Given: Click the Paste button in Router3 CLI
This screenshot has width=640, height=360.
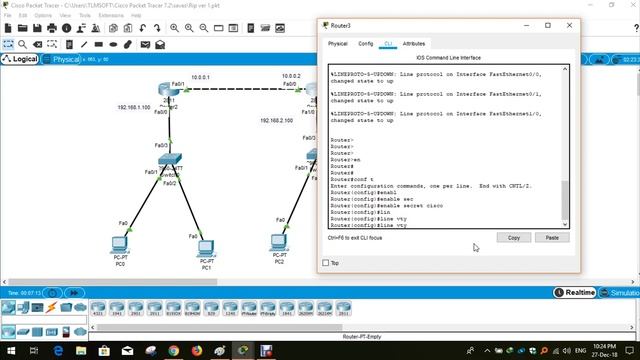Looking at the screenshot, I should coord(552,238).
